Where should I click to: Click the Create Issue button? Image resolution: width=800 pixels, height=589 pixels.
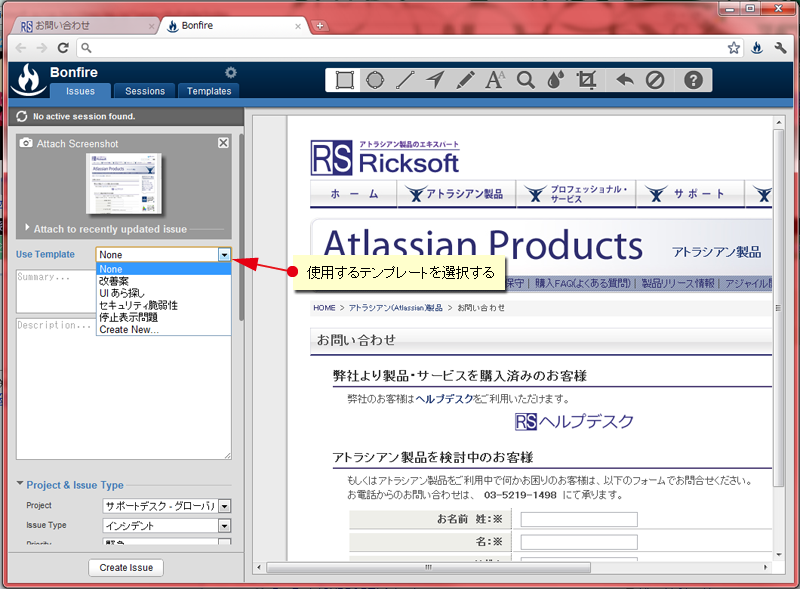point(126,568)
